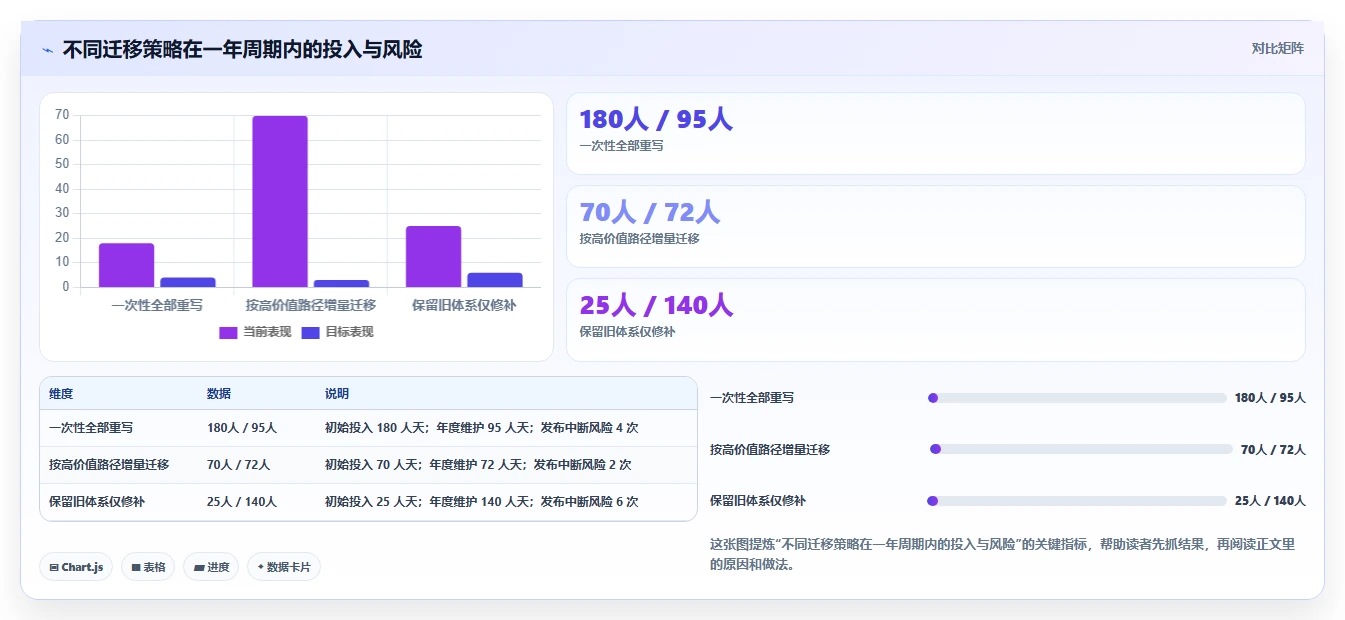Click chart x-axis label 保留旧体系仅修补

point(464,305)
